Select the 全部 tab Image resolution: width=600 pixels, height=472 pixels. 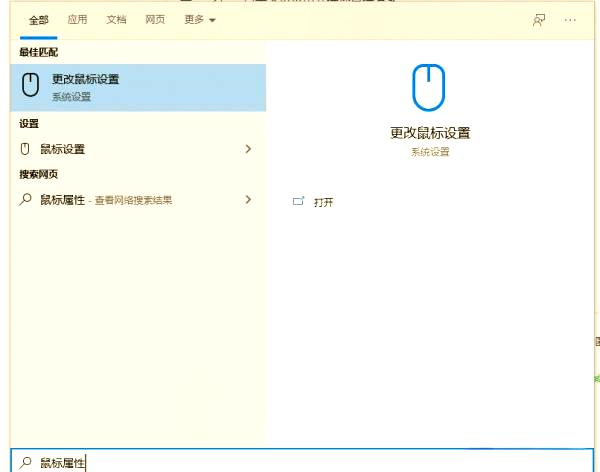39,19
